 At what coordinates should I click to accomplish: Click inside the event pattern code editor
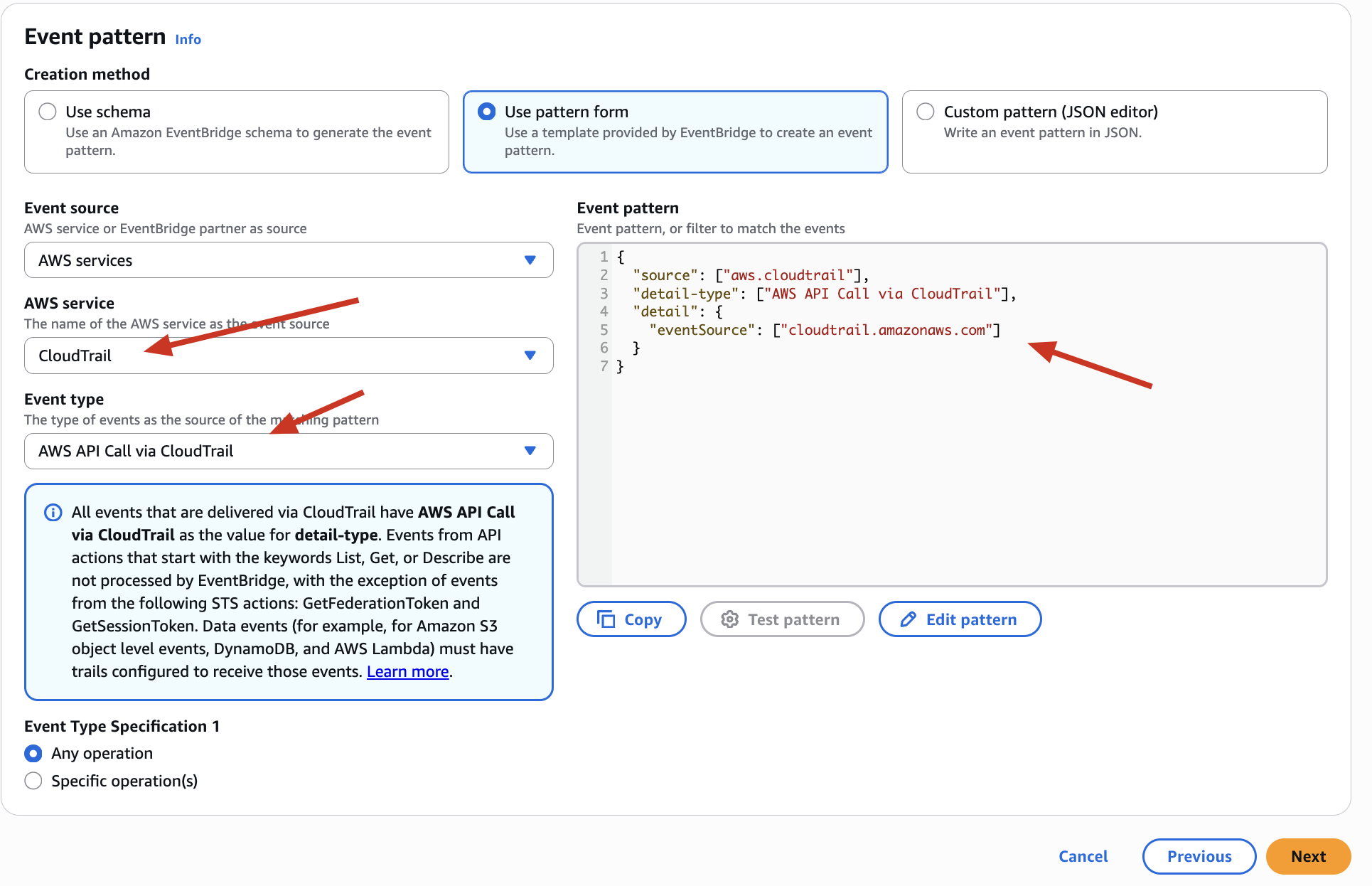(x=952, y=415)
